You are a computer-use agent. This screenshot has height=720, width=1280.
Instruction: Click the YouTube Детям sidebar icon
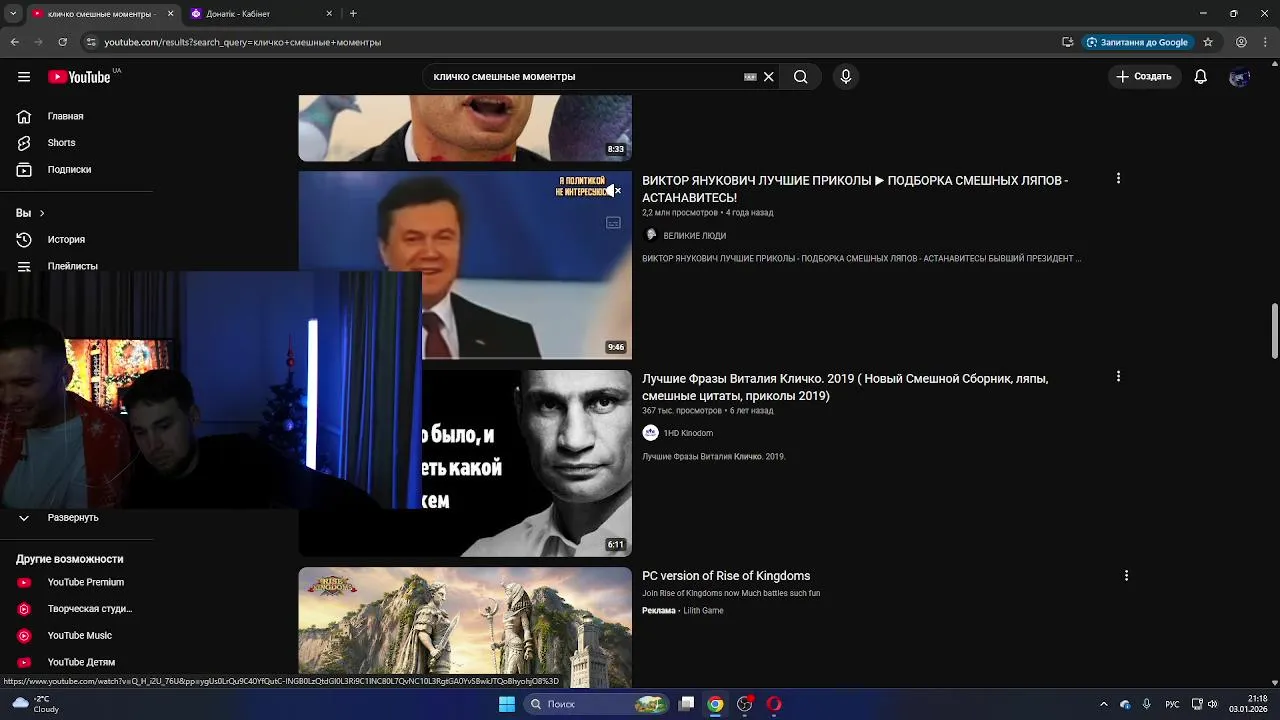click(x=24, y=662)
